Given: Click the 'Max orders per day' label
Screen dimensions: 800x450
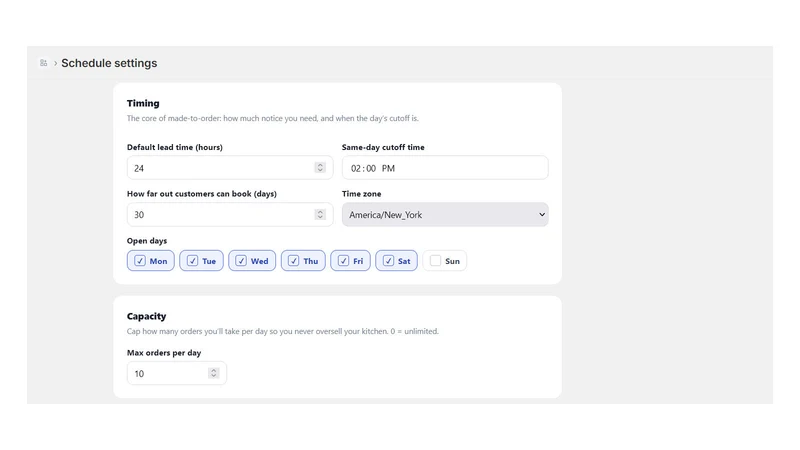Looking at the screenshot, I should pyautogui.click(x=164, y=353).
